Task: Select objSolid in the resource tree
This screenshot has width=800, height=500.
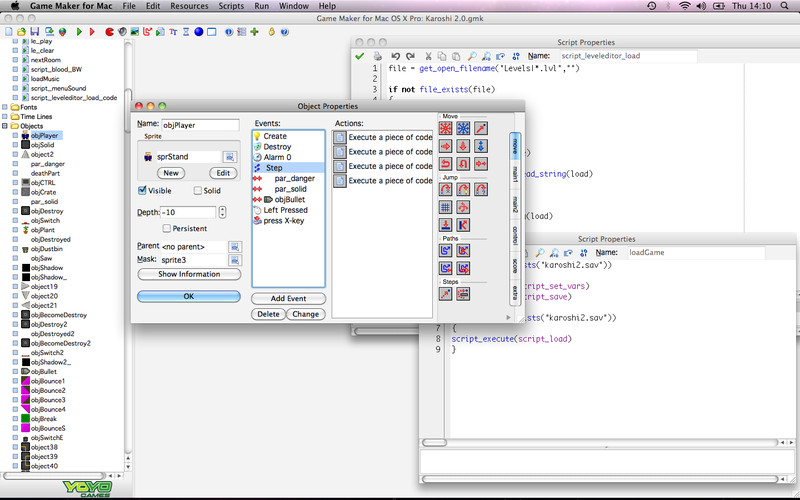Action: click(x=42, y=145)
